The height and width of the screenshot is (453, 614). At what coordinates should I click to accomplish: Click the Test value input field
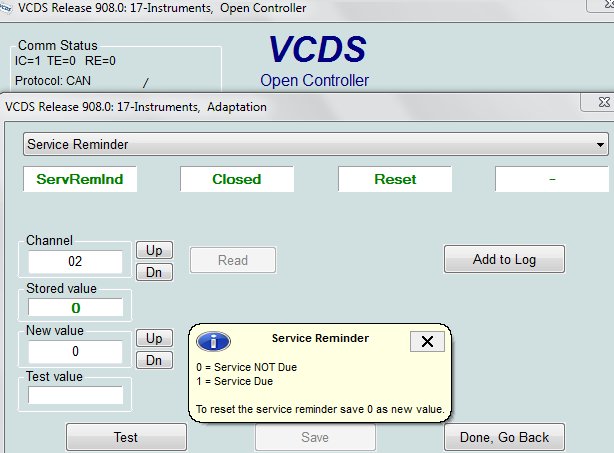75,395
